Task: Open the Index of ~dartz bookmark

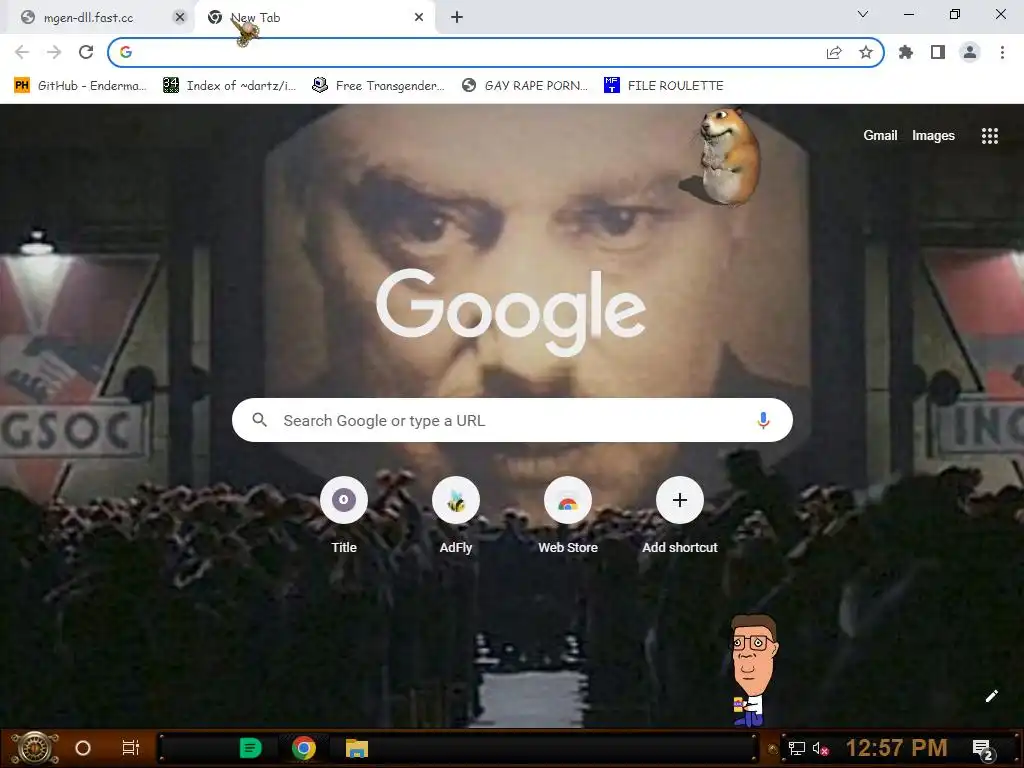Action: point(230,86)
